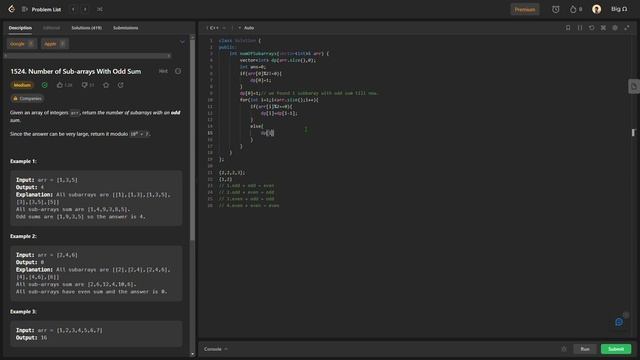The image size is (640, 360).
Task: Open the Auto mode dropdown
Action: (x=246, y=28)
